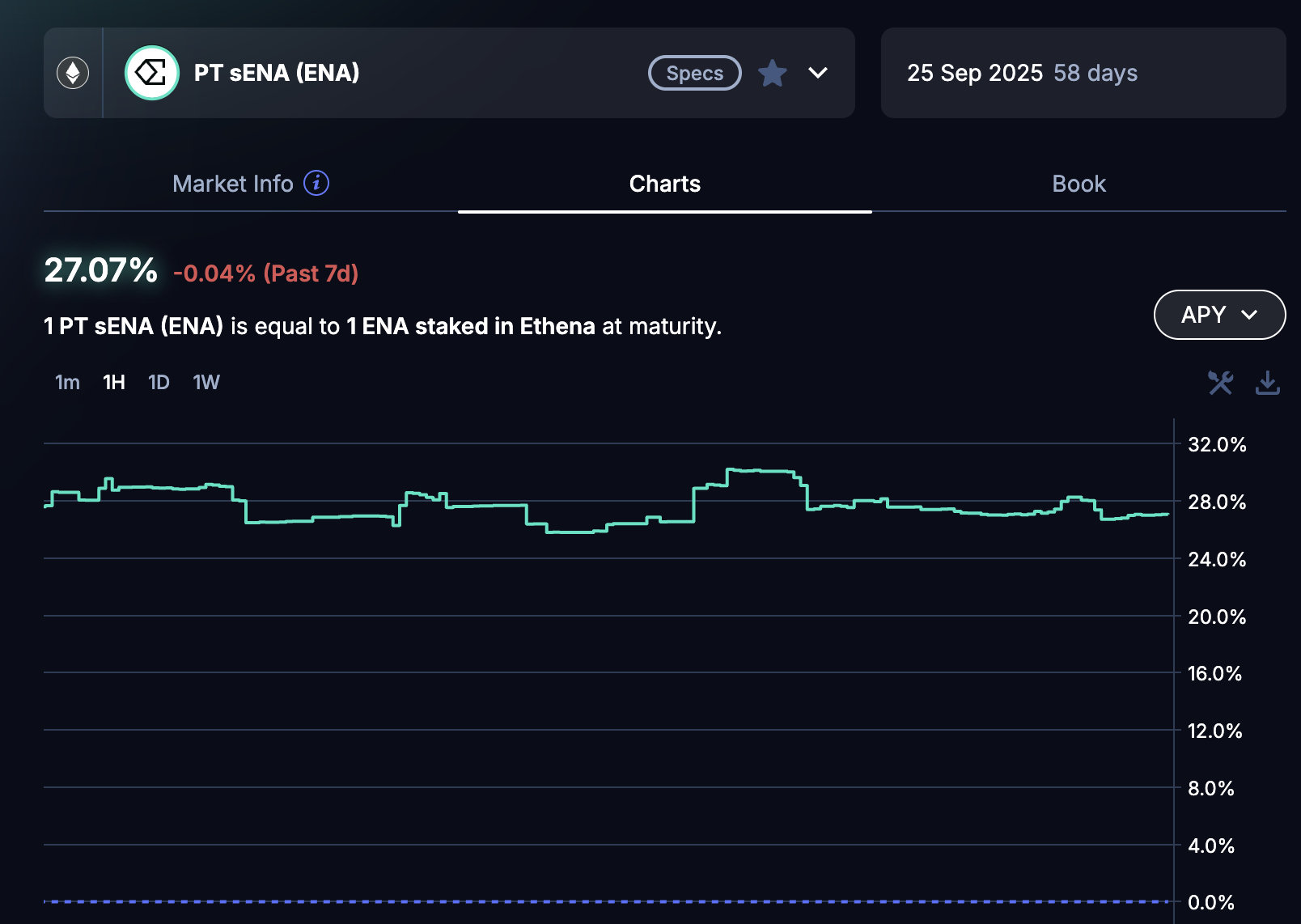The image size is (1301, 924).
Task: Click the Specs button
Action: (694, 73)
